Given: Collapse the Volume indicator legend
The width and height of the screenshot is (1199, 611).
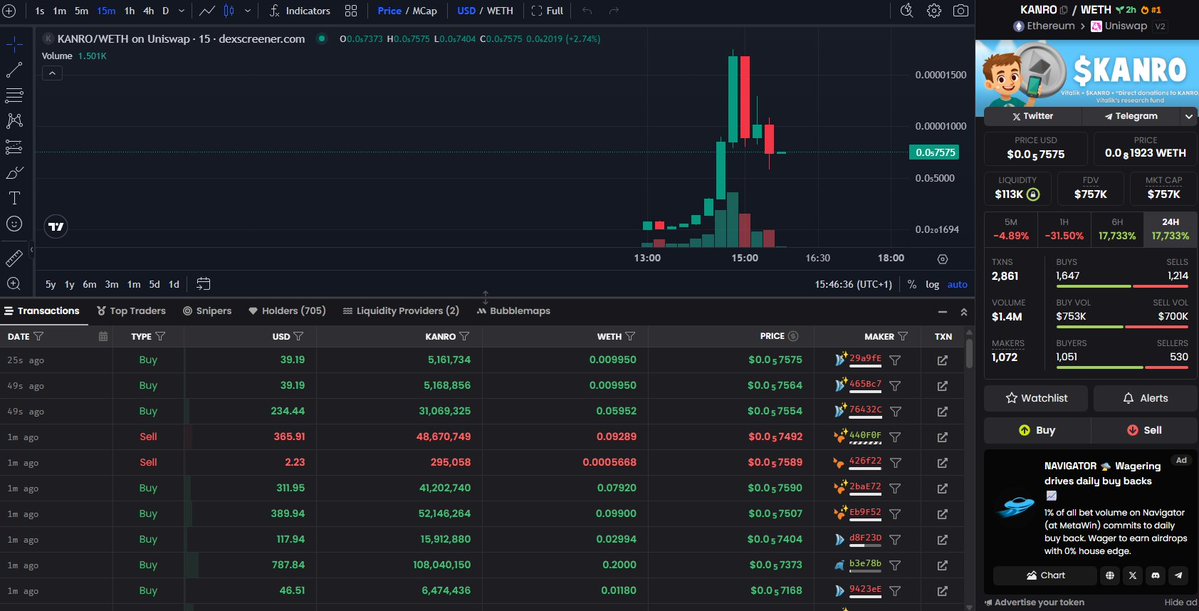Looking at the screenshot, I should [52, 73].
